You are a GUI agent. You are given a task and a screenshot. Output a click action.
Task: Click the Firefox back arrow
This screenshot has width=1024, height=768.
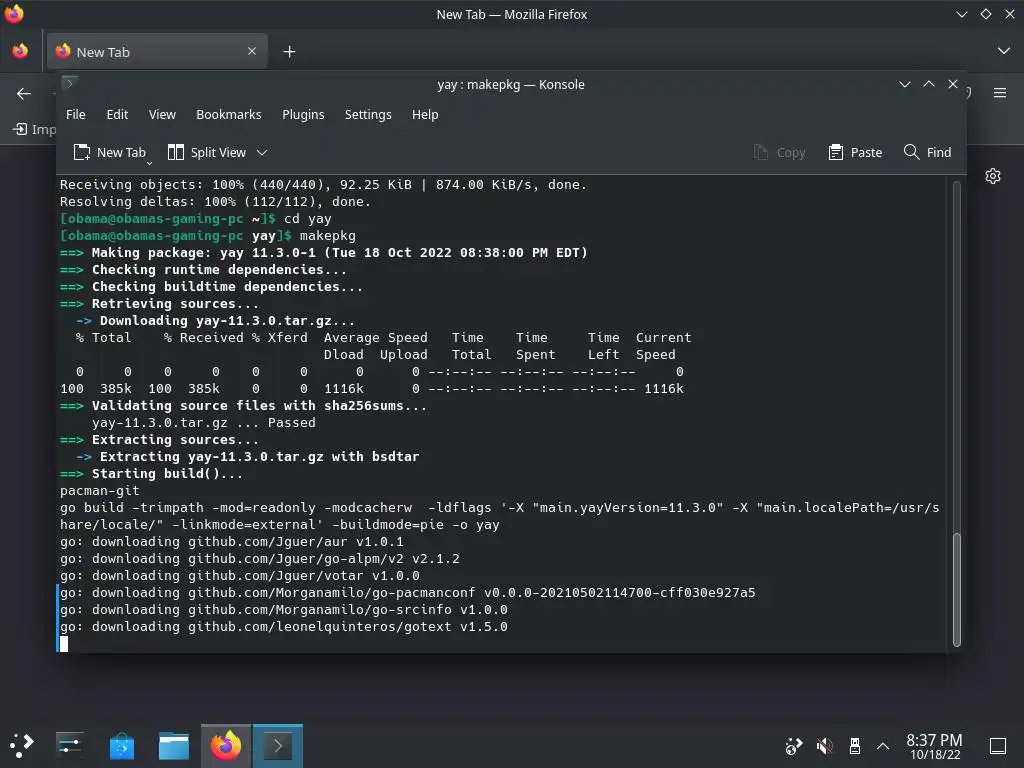pos(24,94)
